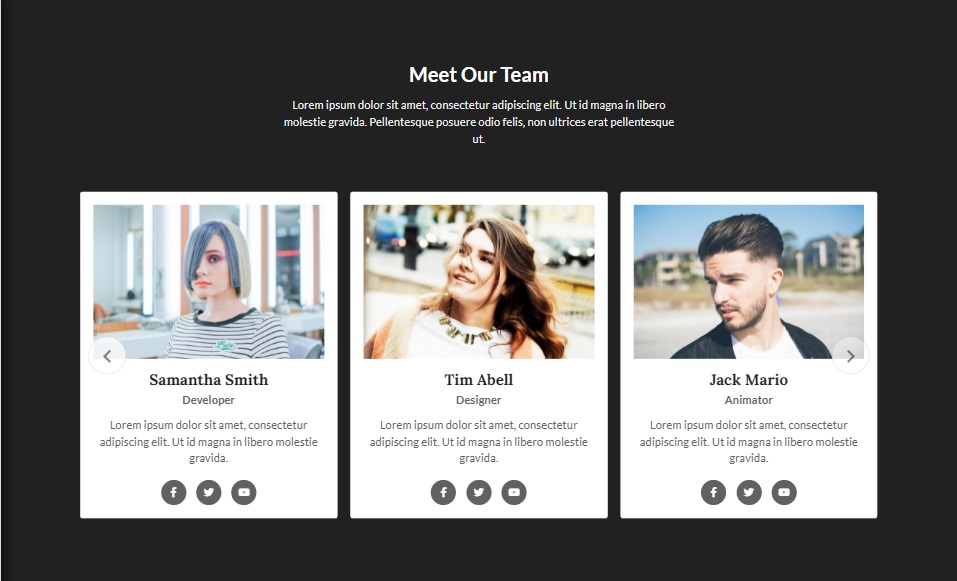The image size is (957, 581).
Task: Select Tim Abell's profile photo
Action: click(478, 281)
